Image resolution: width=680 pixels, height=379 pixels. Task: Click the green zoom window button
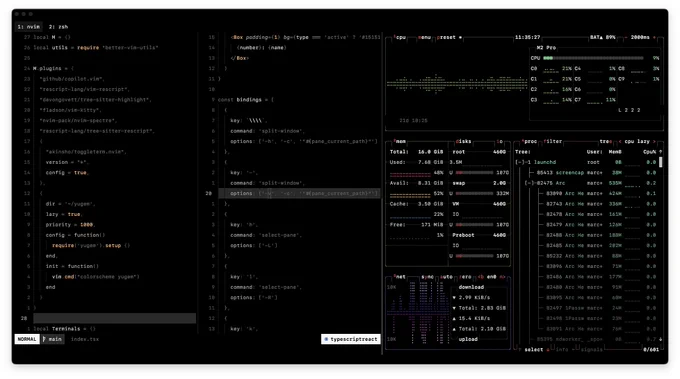(31, 14)
